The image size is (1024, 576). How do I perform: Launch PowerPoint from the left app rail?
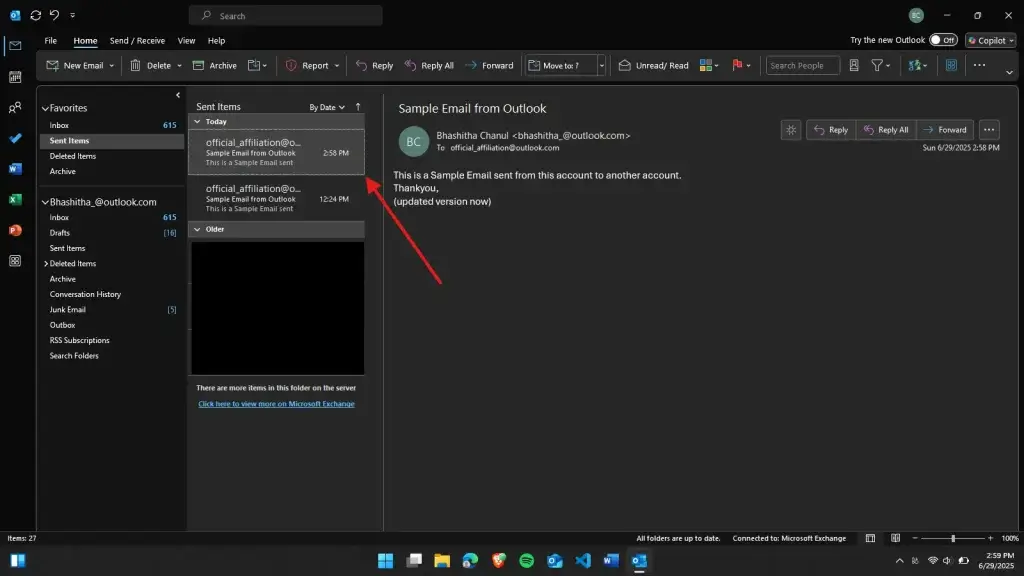pos(15,231)
